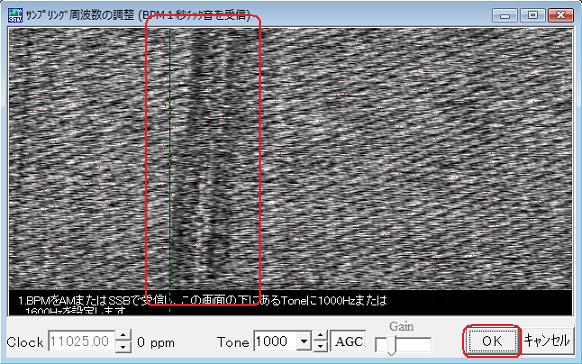Click the MMSSTV icon in the title bar

click(x=15, y=15)
